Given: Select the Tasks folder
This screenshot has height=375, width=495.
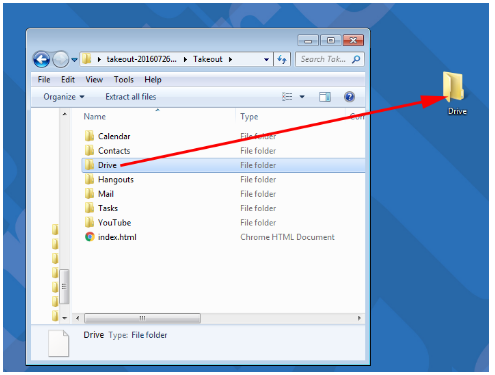Looking at the screenshot, I should pos(89,208).
